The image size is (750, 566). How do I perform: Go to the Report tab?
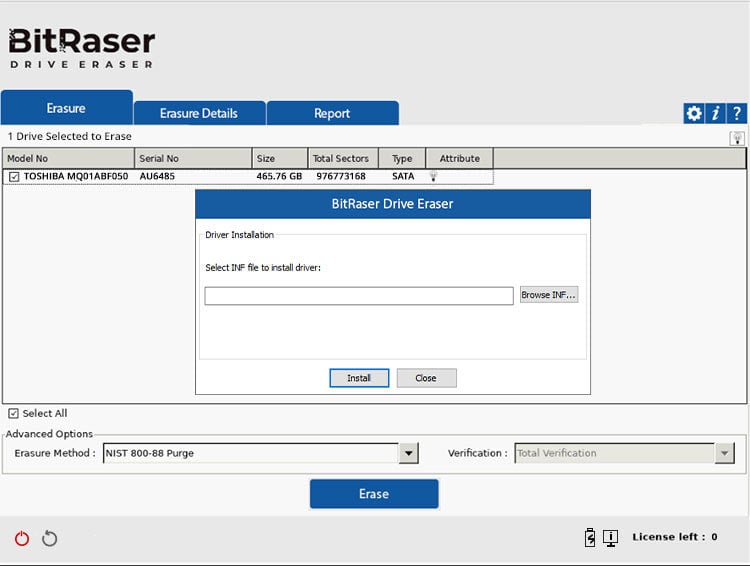click(x=332, y=113)
